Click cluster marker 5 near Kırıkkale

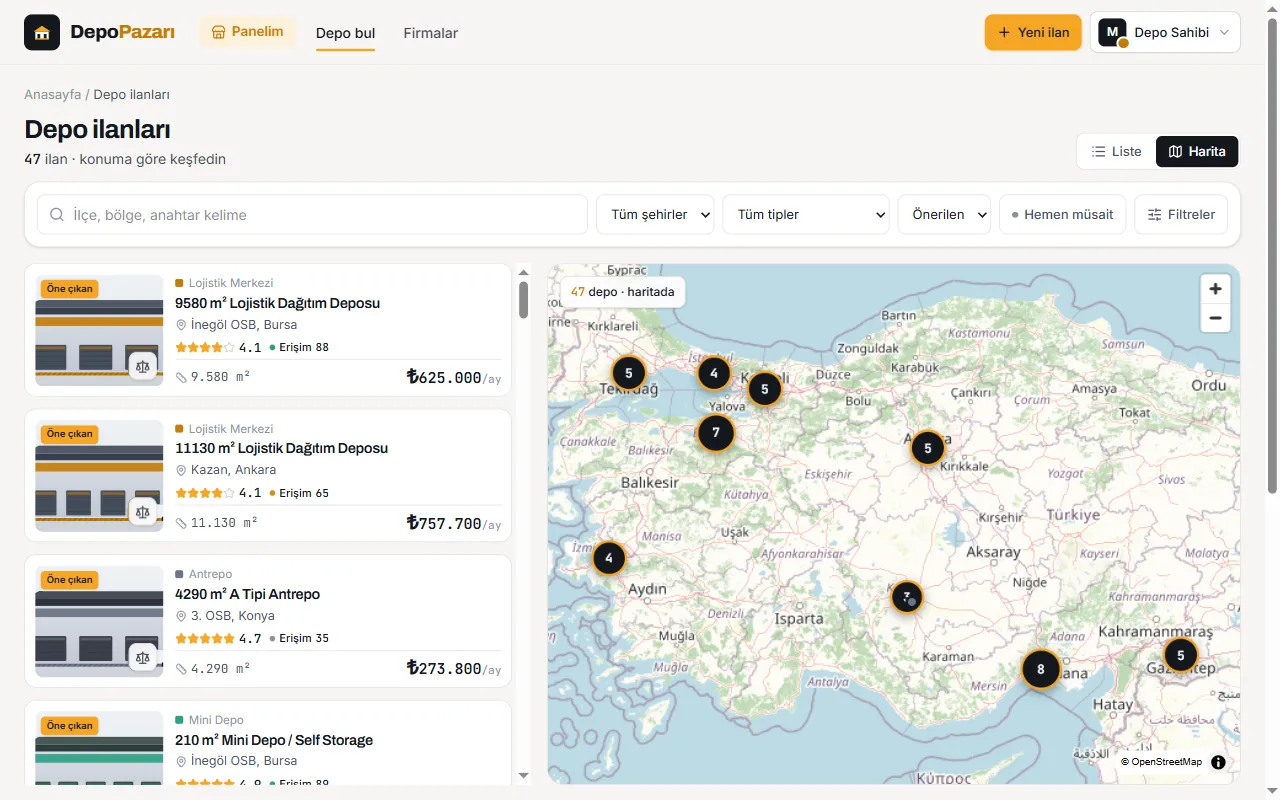pyautogui.click(x=928, y=448)
